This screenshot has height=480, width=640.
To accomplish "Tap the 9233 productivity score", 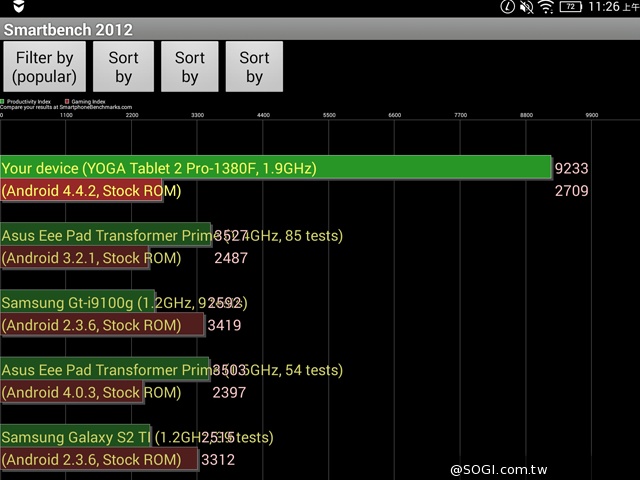I will [571, 168].
